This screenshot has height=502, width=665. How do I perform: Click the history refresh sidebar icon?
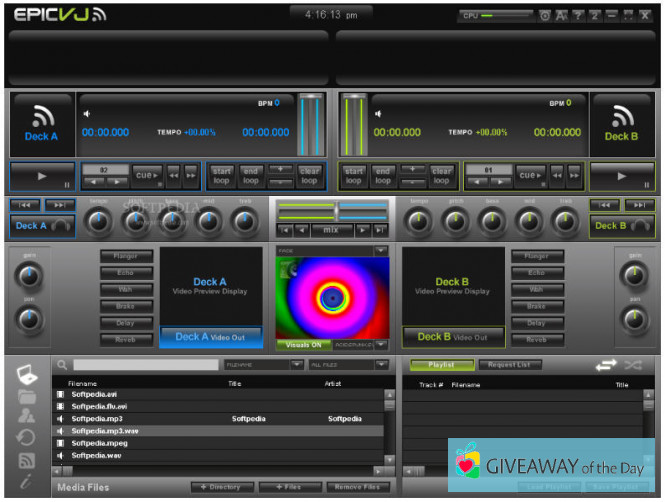click(x=27, y=438)
